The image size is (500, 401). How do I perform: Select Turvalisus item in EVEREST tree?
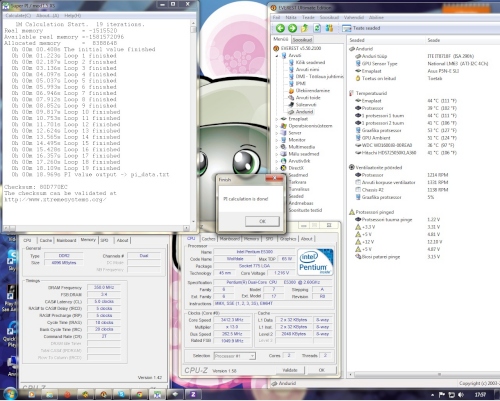299,189
